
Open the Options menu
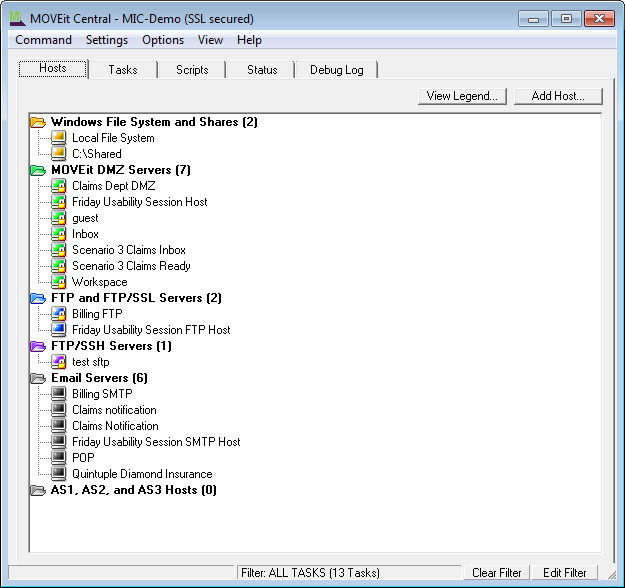[163, 40]
